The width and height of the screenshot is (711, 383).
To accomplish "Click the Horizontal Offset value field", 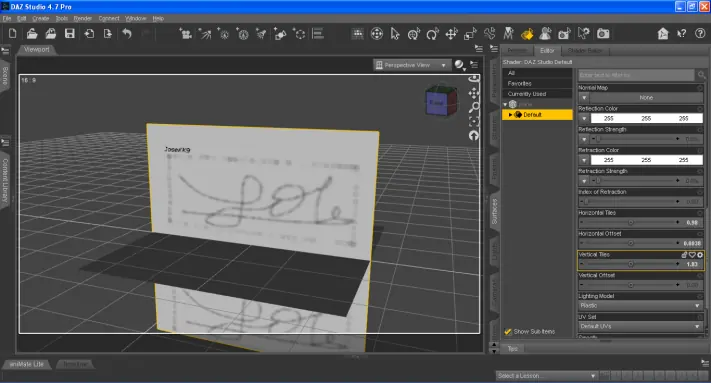I will pos(692,243).
